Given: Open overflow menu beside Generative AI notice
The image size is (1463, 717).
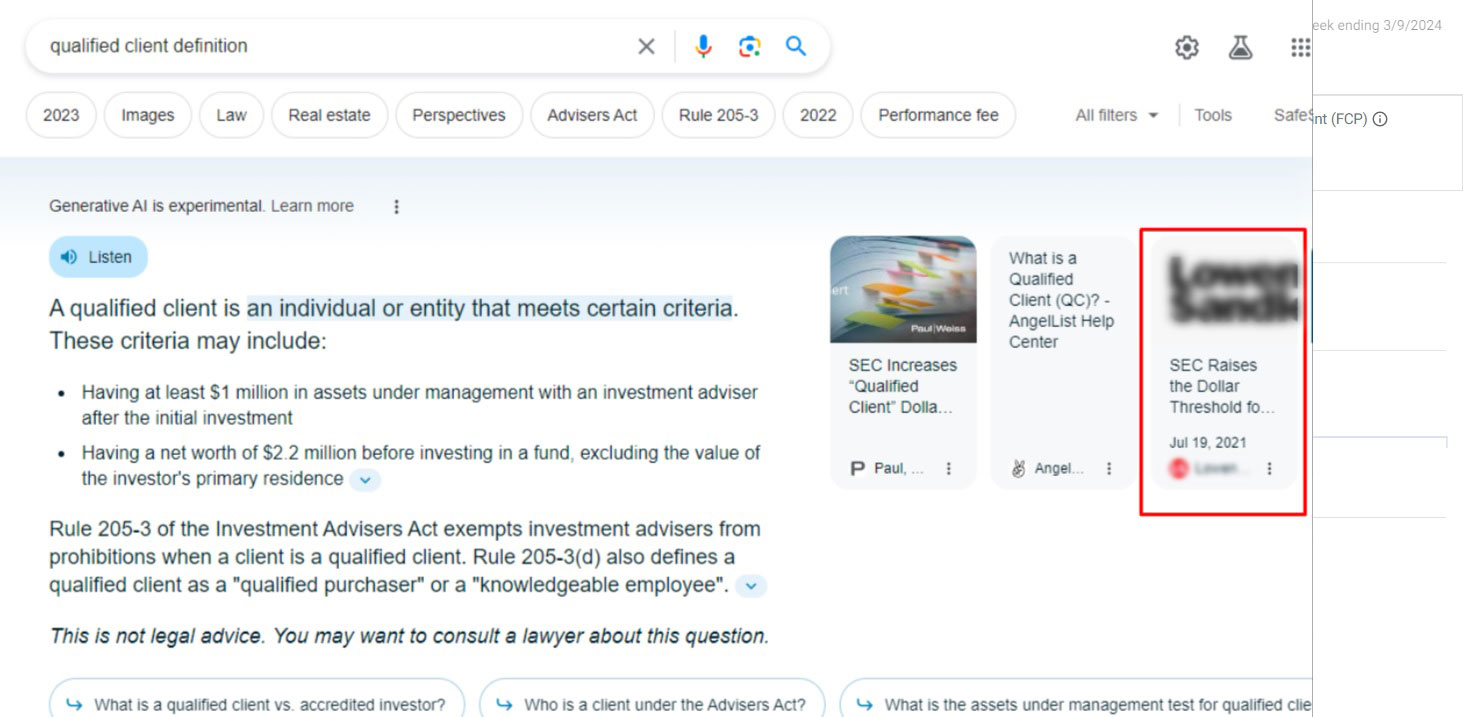Looking at the screenshot, I should click(x=396, y=206).
